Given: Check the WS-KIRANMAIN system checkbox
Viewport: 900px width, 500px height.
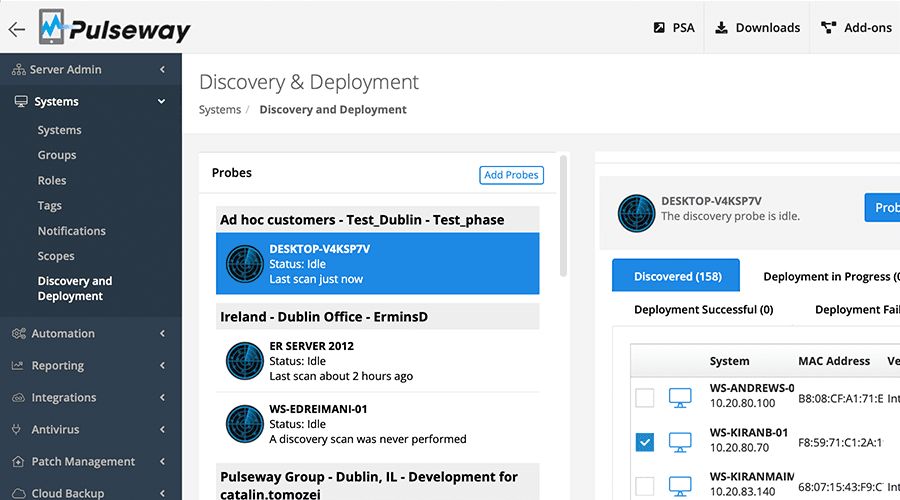Looking at the screenshot, I should pyautogui.click(x=645, y=486).
